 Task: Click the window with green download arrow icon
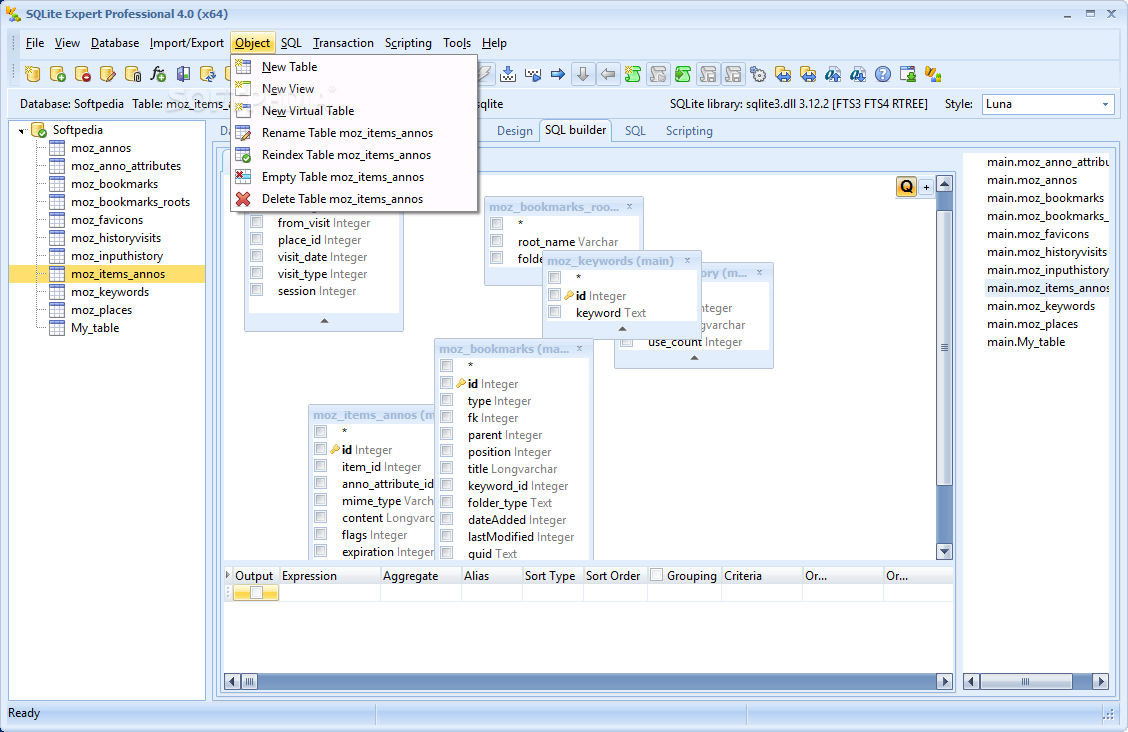908,74
